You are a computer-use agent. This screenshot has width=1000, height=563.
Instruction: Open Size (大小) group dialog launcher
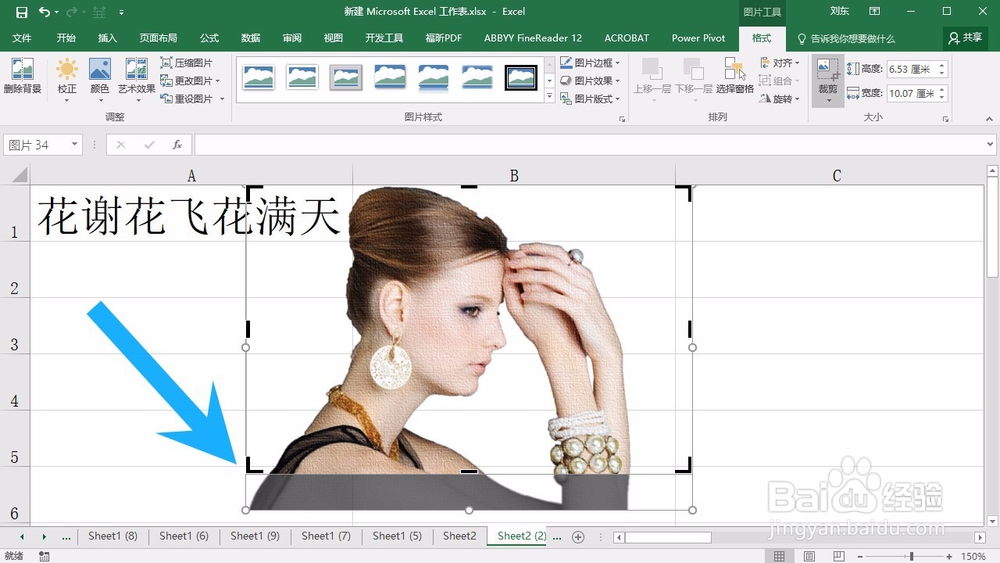click(946, 119)
